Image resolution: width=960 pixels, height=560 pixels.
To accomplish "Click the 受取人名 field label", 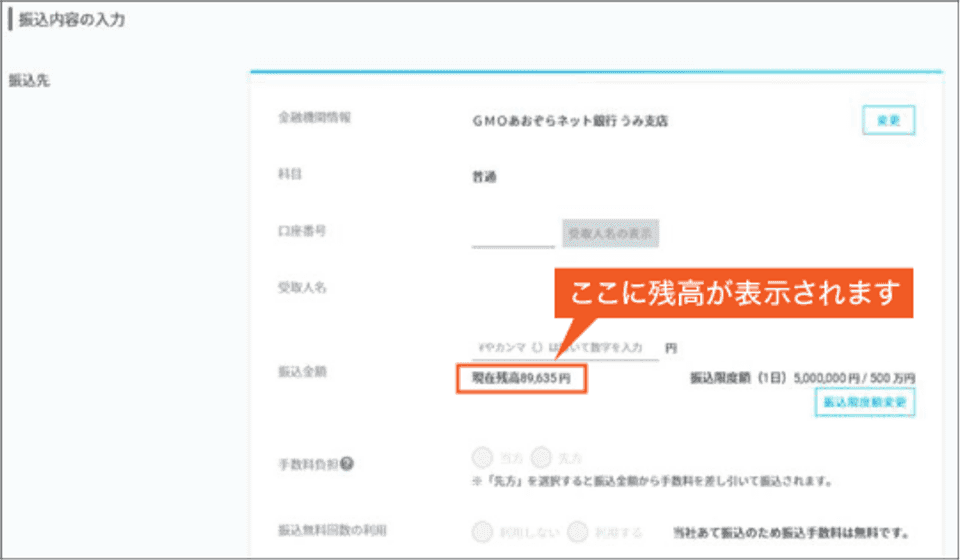I will pyautogui.click(x=302, y=288).
